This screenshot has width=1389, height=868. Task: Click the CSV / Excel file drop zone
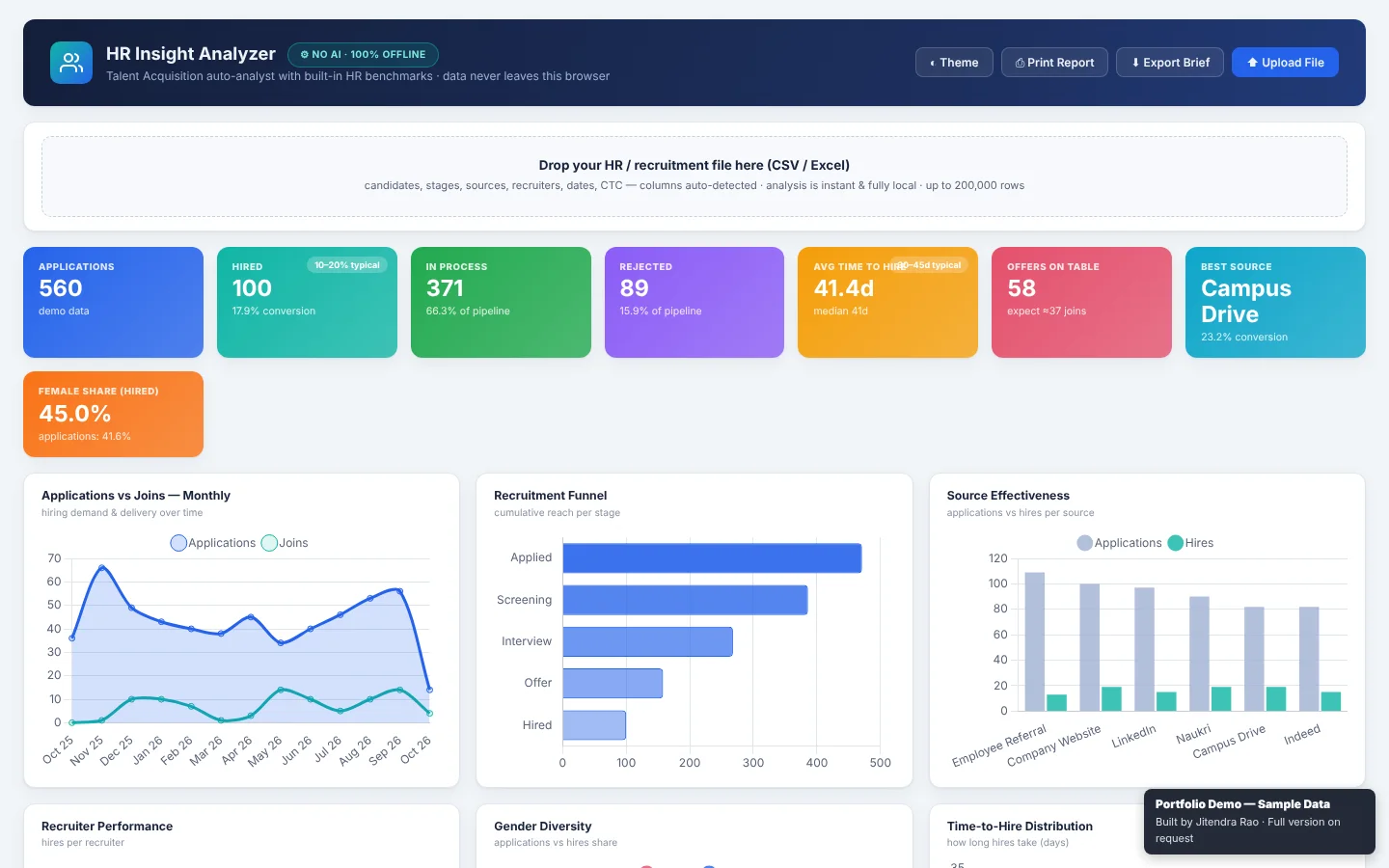[694, 176]
